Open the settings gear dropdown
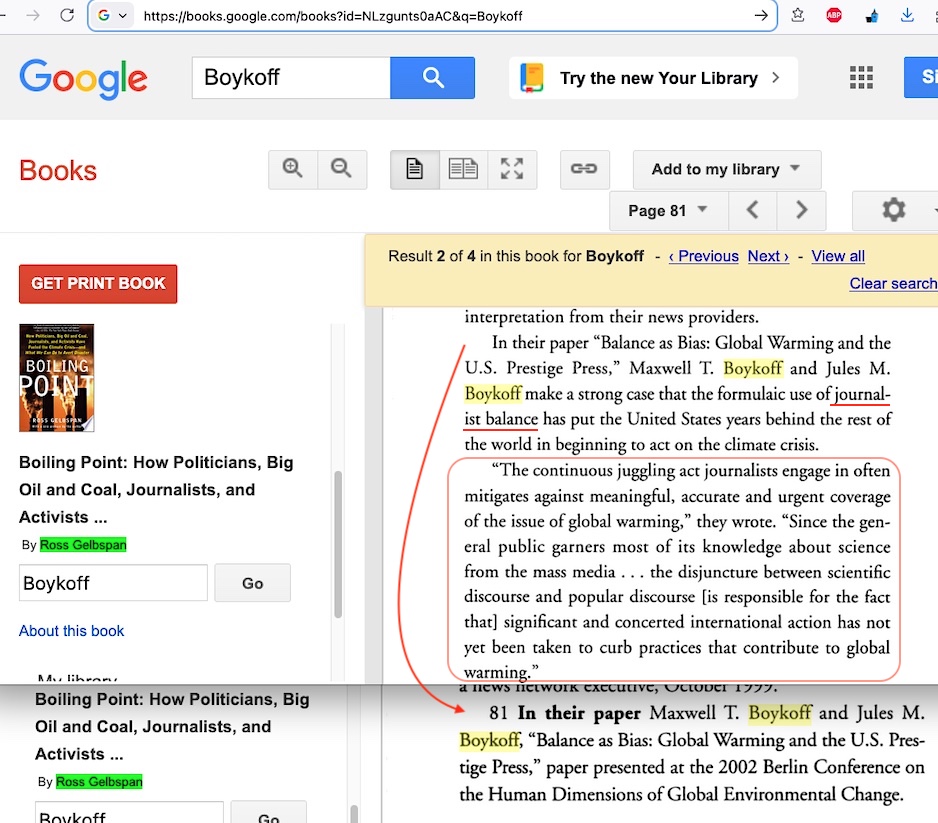The image size is (938, 823). [x=895, y=211]
